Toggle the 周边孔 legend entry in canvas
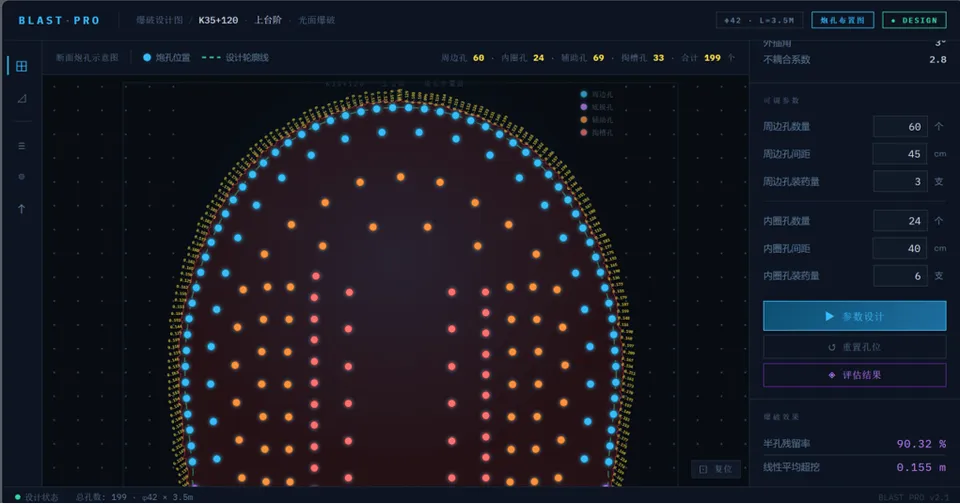This screenshot has width=960, height=504. pos(597,94)
